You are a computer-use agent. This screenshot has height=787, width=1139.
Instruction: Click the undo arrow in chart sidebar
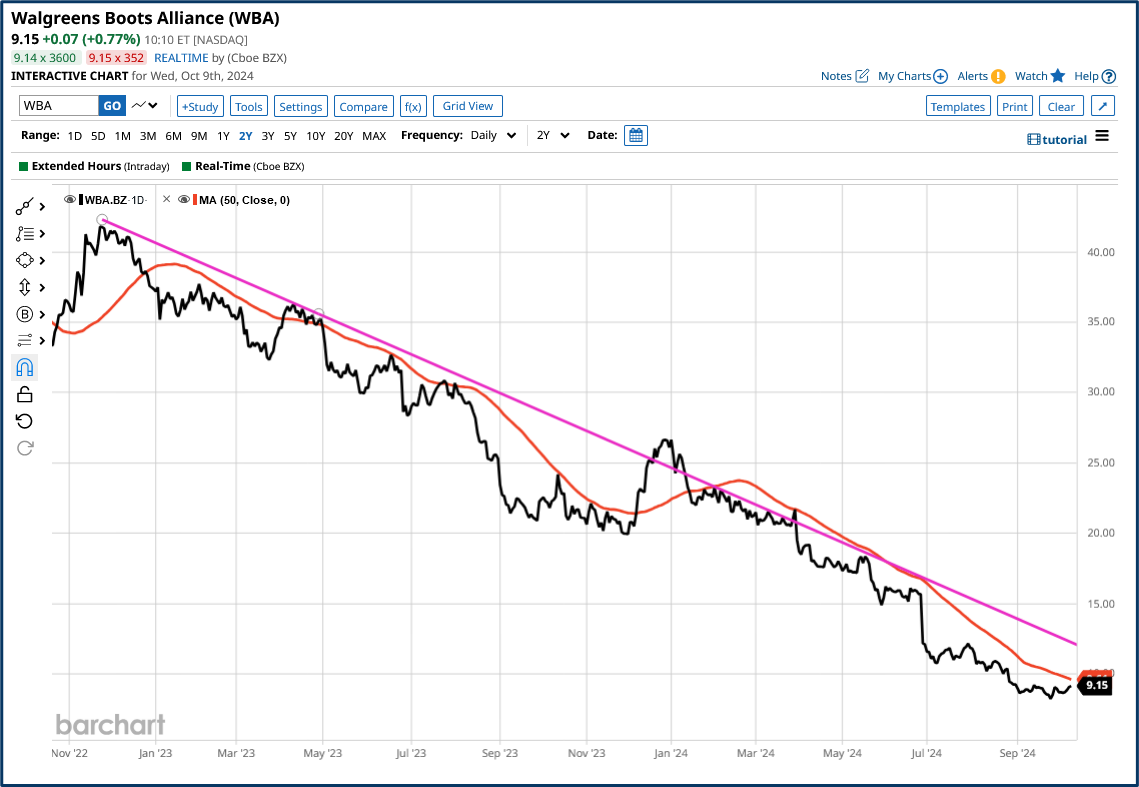[25, 421]
